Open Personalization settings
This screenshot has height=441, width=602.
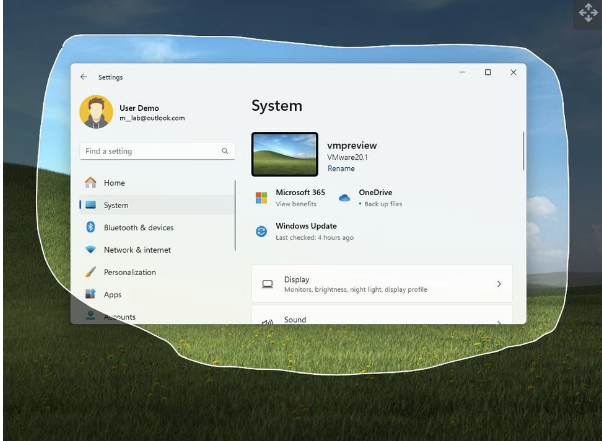pos(157,272)
